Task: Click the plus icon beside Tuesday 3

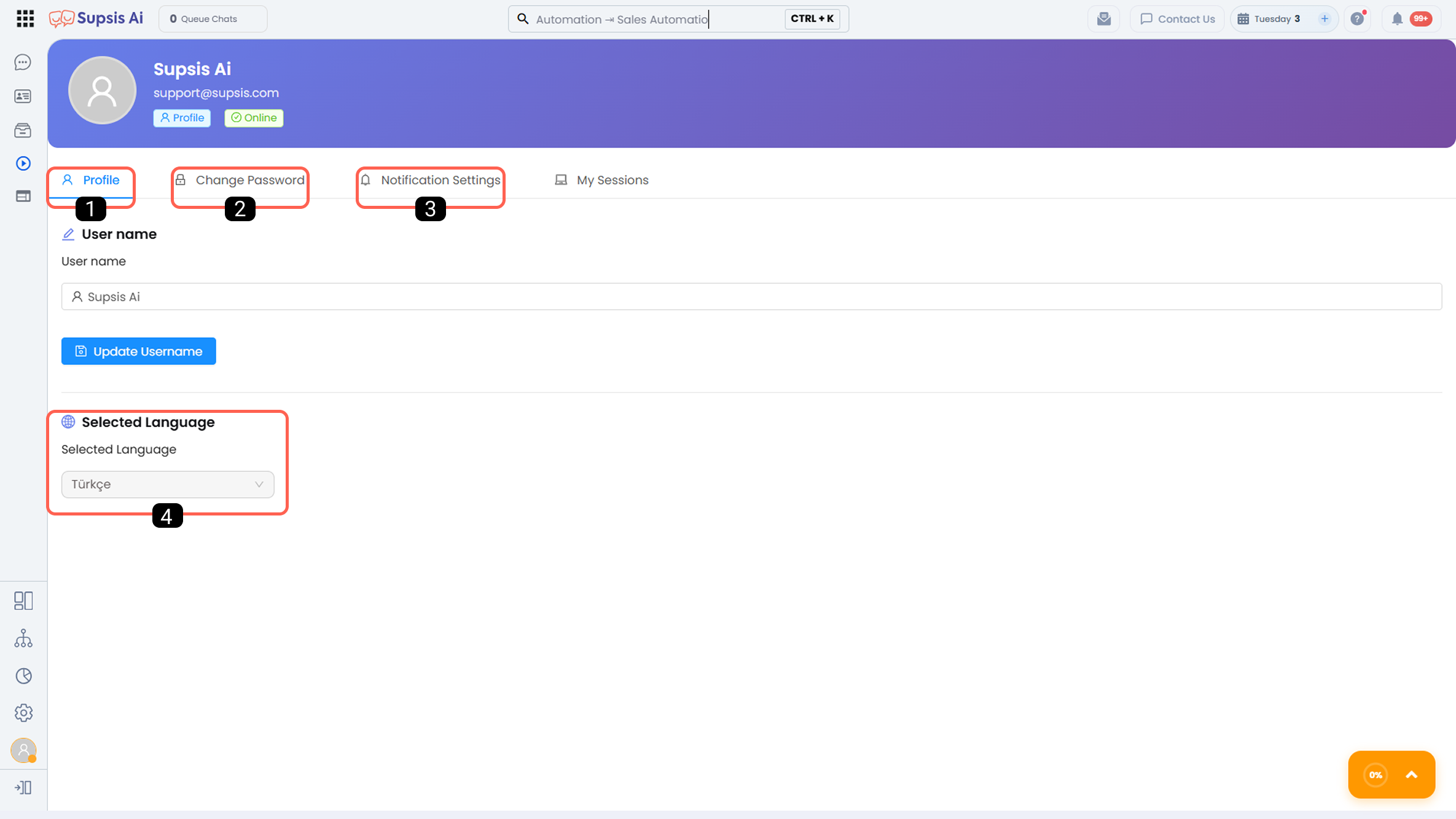Action: 1325,19
